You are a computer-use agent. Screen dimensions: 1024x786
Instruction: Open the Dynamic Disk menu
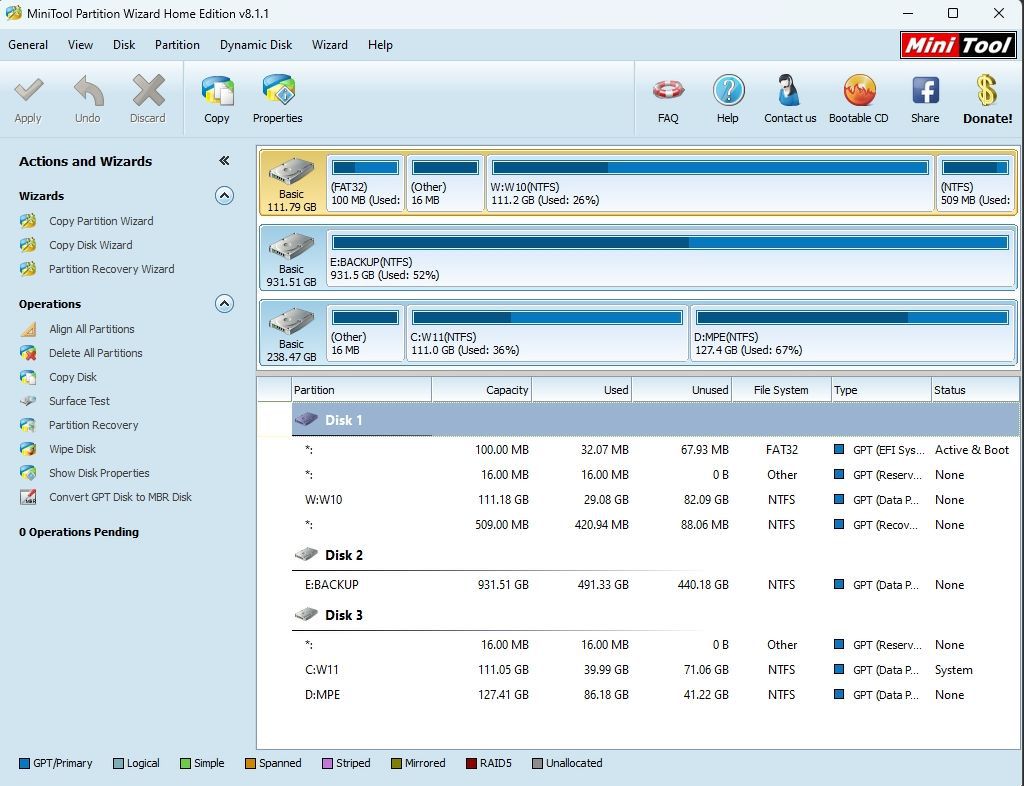(x=256, y=45)
